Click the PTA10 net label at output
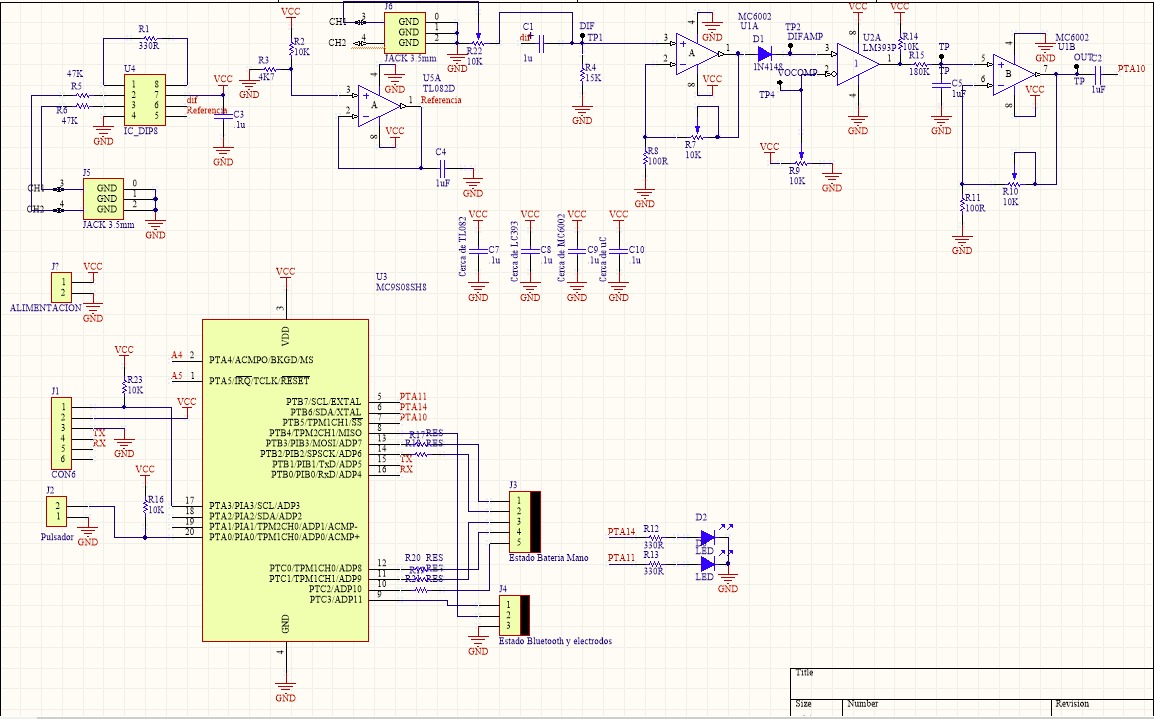 pos(1132,68)
